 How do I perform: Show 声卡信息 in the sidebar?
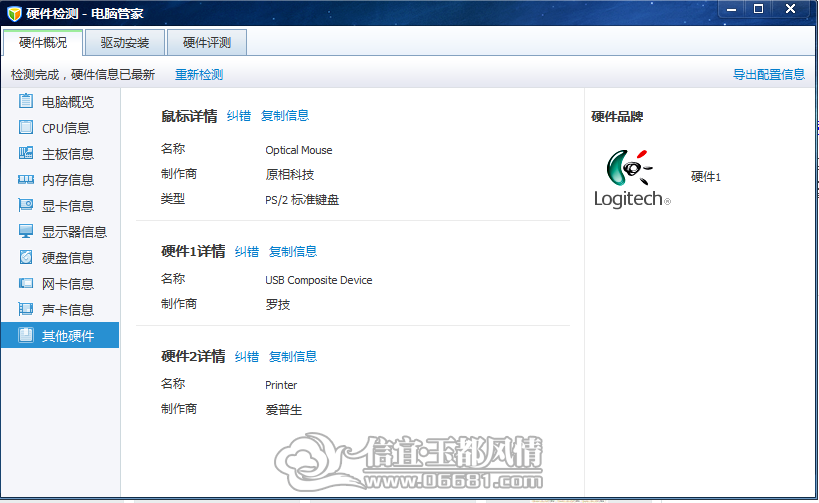60,310
